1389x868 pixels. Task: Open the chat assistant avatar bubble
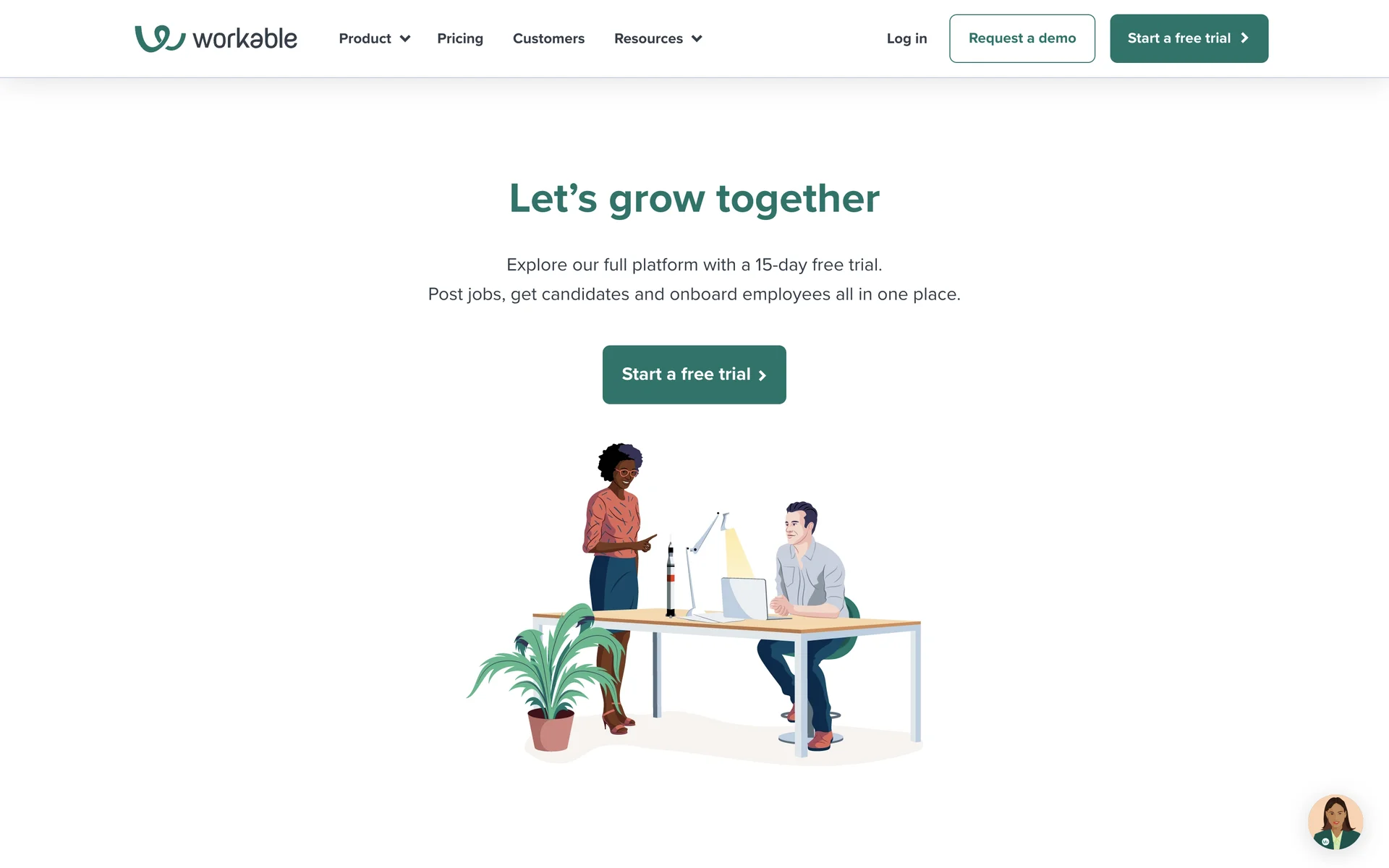[1335, 822]
